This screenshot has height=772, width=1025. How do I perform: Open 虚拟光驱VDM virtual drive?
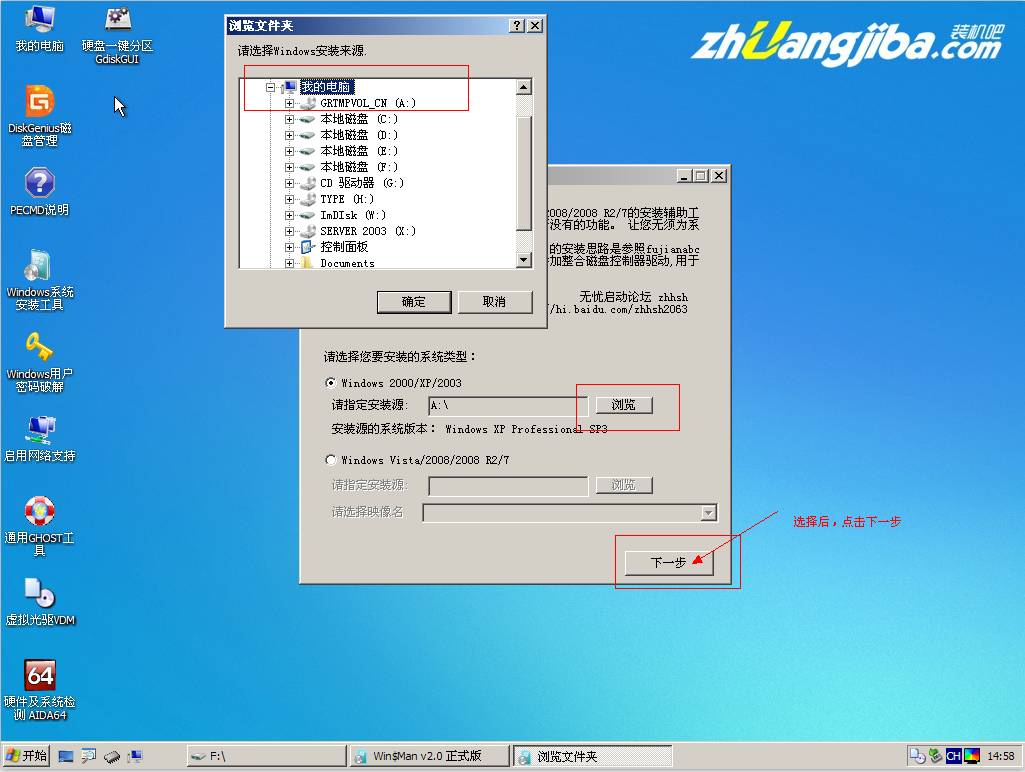pos(38,592)
